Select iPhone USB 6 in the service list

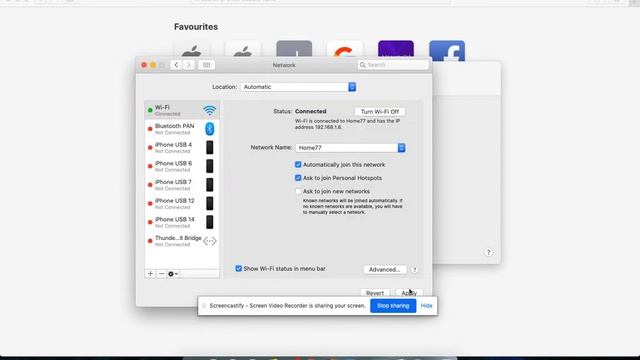[182, 166]
